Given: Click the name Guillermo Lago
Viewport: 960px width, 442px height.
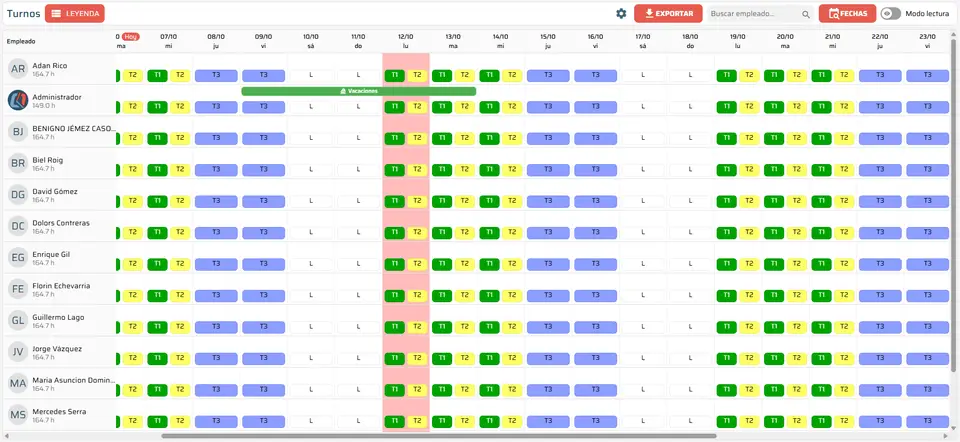Looking at the screenshot, I should click(x=58, y=317).
